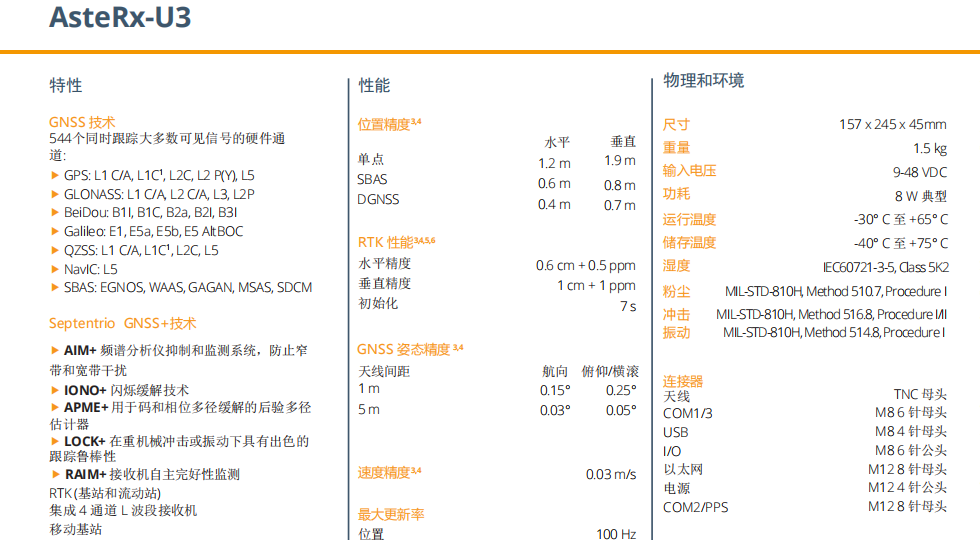This screenshot has height=540, width=980.
Task: Click the 速度精度 subheading
Action: point(389,472)
